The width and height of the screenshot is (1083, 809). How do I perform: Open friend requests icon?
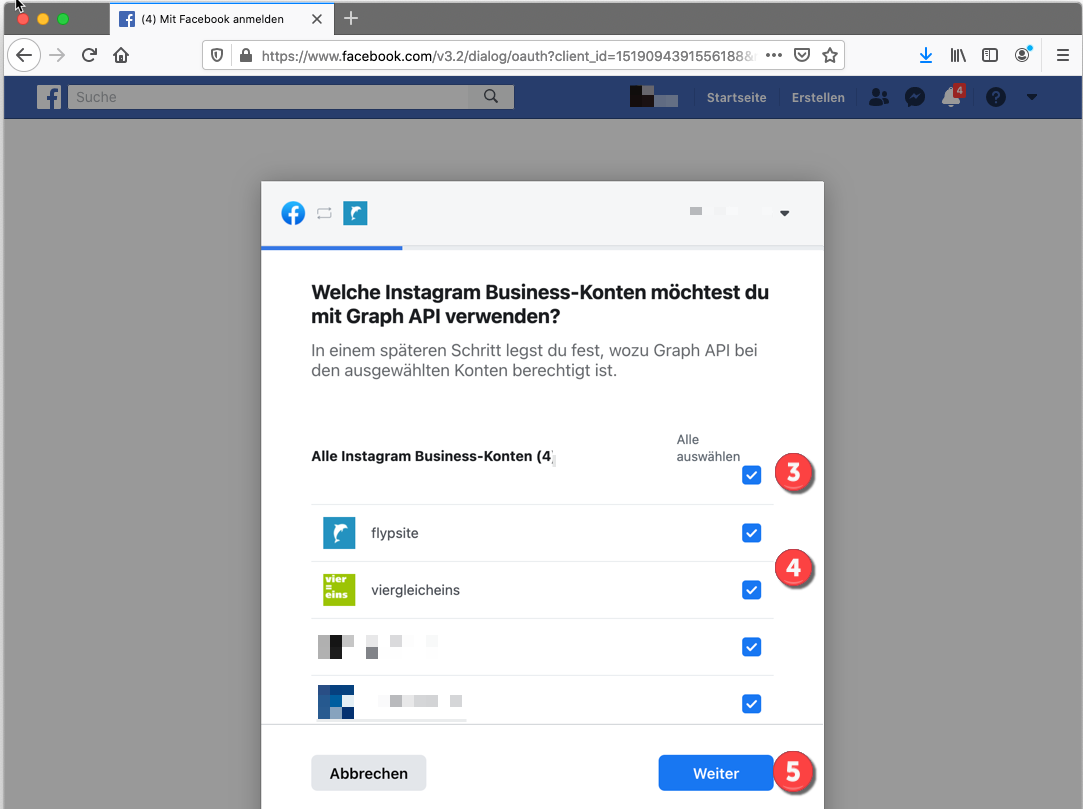tap(879, 97)
